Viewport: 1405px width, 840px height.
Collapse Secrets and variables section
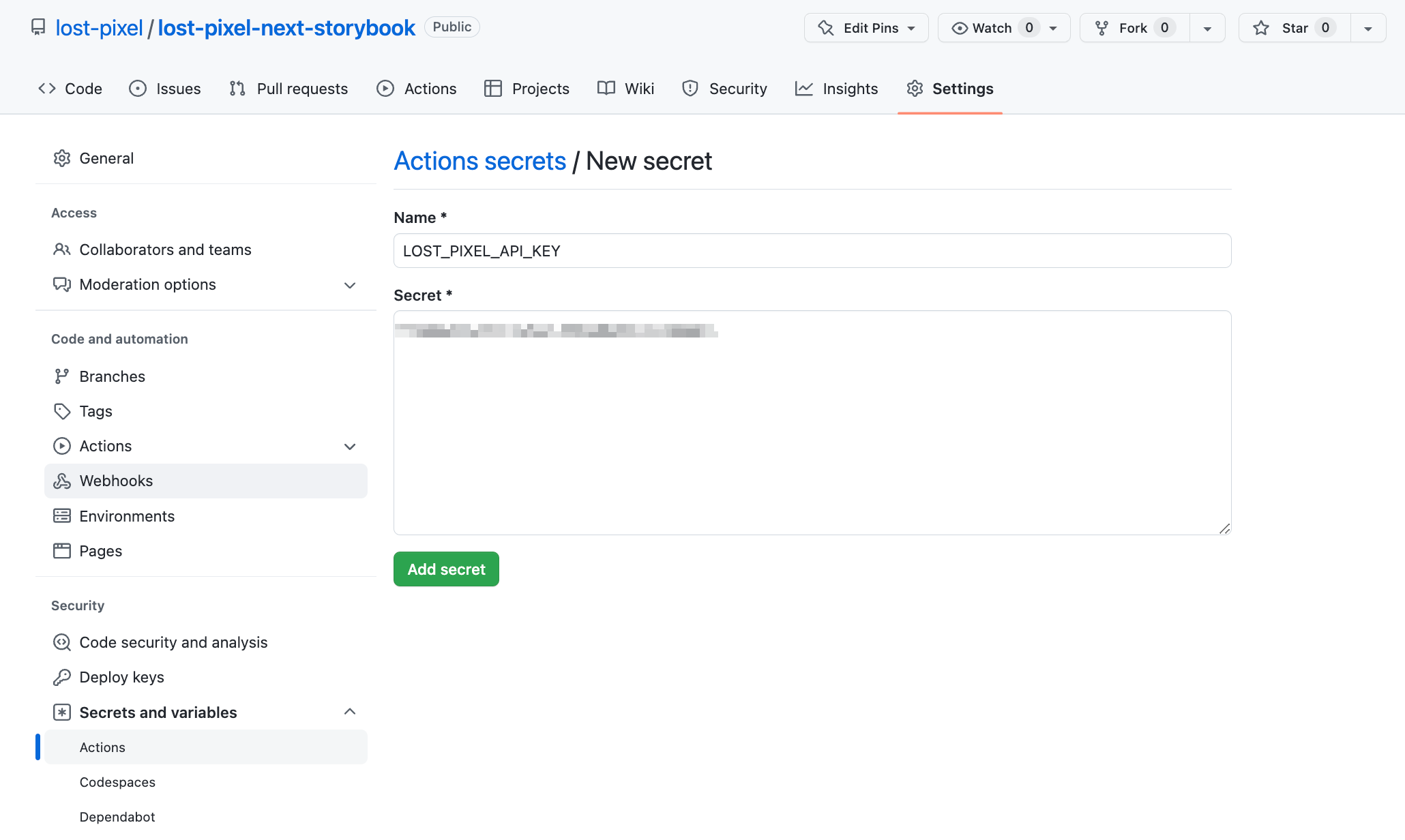(350, 712)
